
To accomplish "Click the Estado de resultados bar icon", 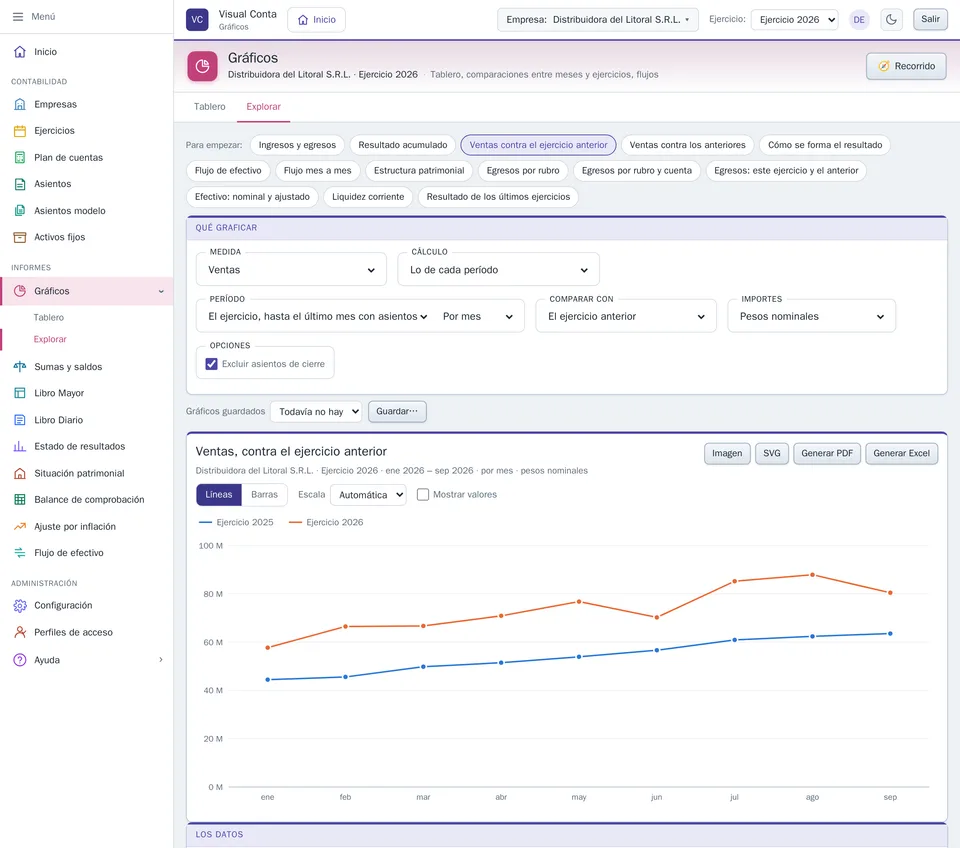I will tap(20, 446).
